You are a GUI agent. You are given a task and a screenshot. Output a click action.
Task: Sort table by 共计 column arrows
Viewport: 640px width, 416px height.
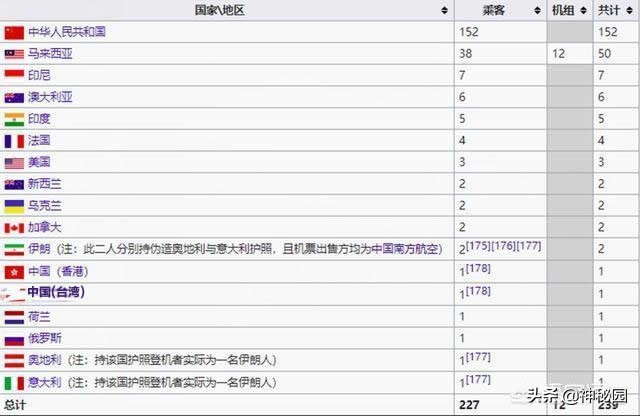631,10
